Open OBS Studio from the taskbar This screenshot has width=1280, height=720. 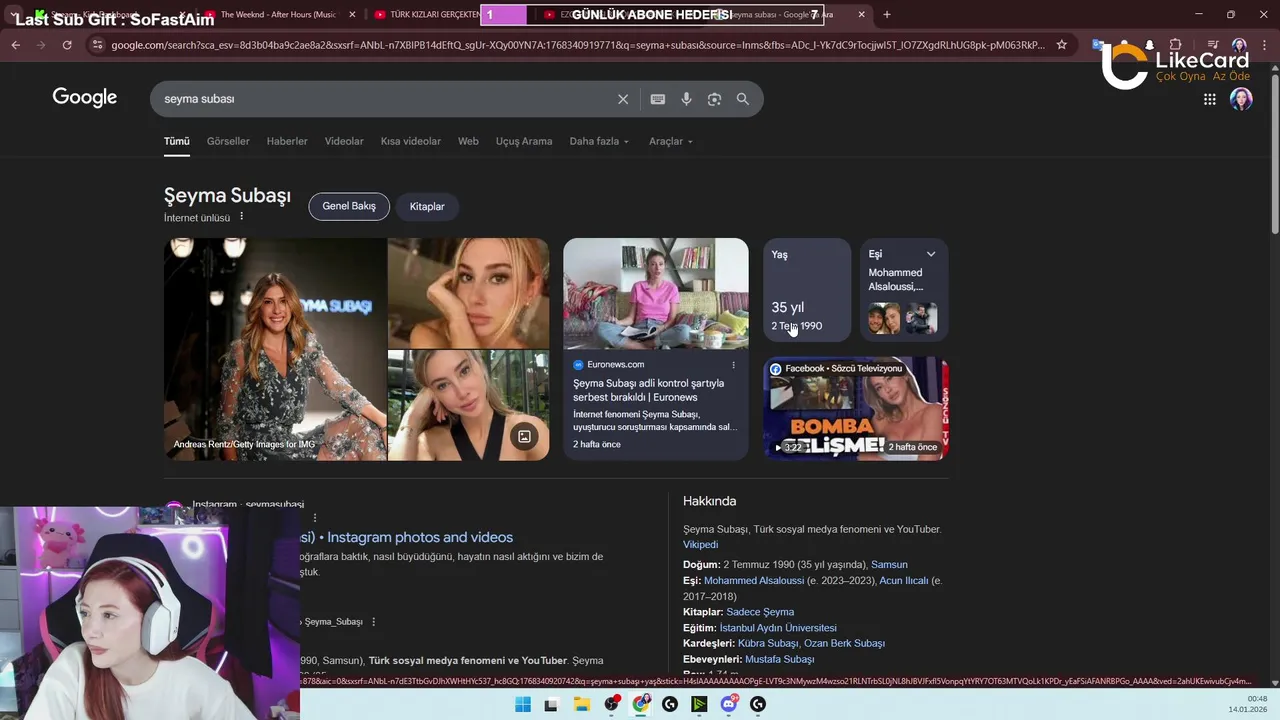611,705
